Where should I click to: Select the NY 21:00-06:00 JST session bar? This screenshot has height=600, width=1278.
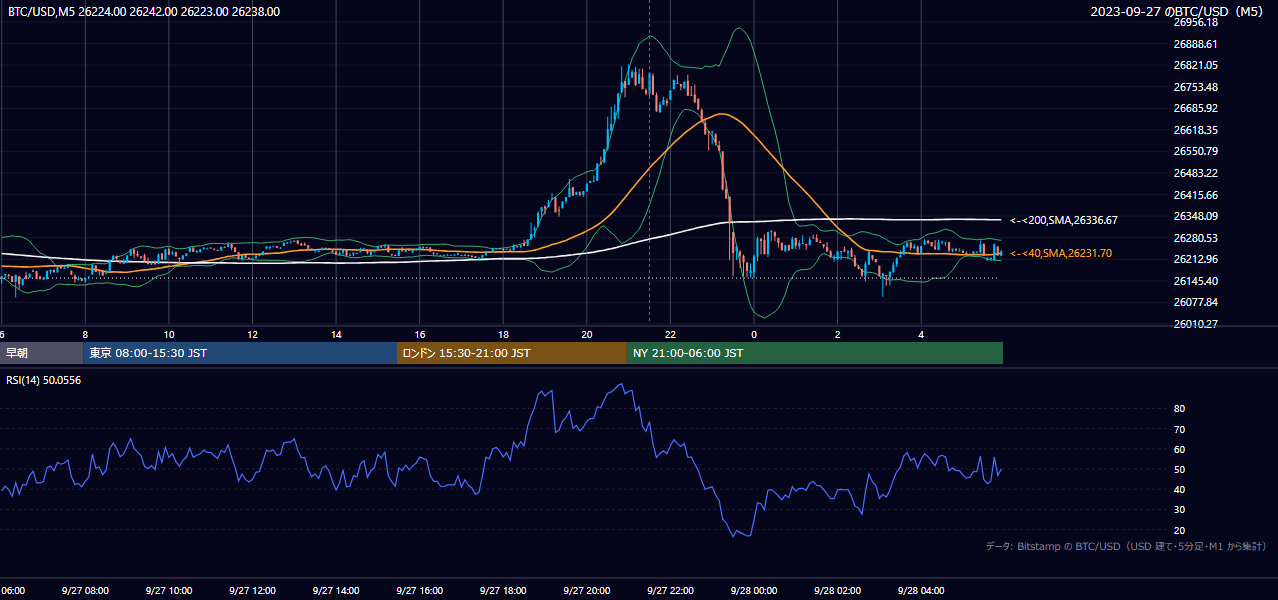tap(815, 353)
